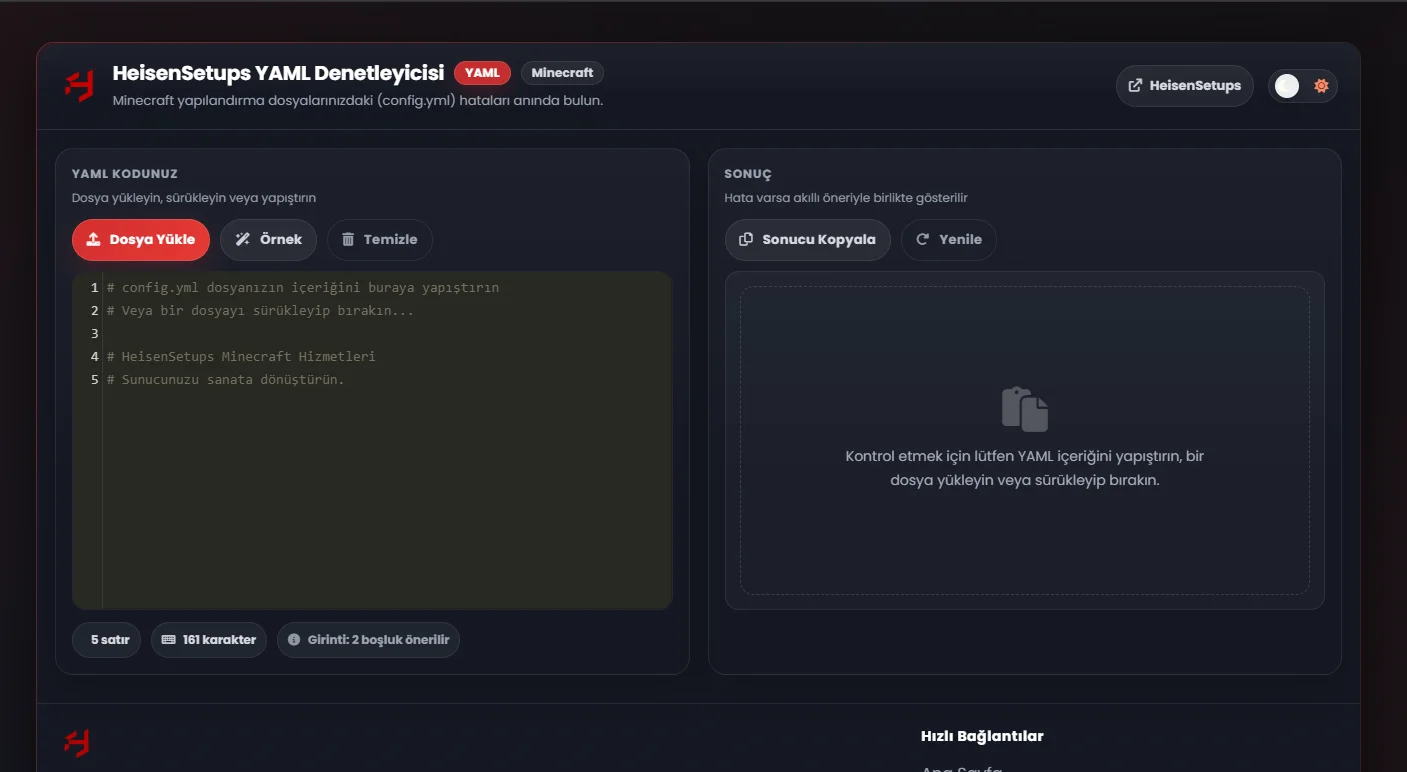Toggle the light/dark theme switch
The width and height of the screenshot is (1407, 772).
click(x=1303, y=86)
